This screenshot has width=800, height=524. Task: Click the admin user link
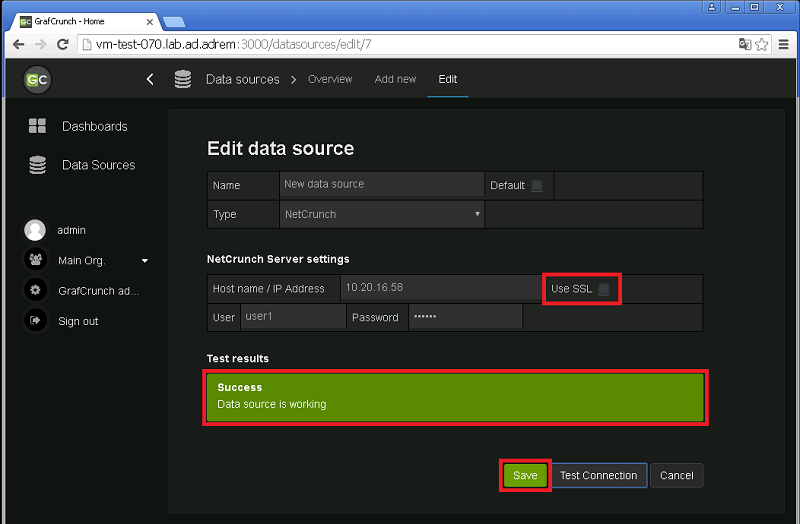(71, 230)
